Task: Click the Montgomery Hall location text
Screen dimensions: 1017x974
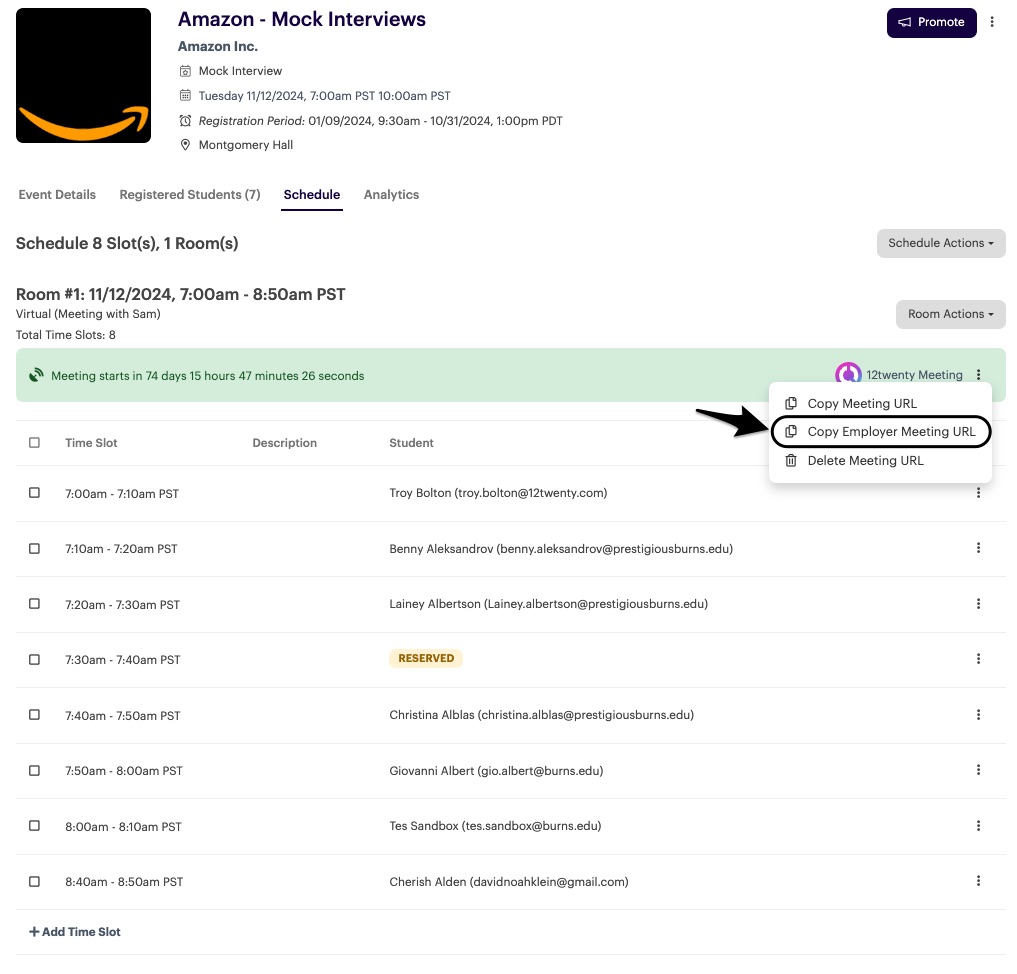Action: [x=246, y=145]
